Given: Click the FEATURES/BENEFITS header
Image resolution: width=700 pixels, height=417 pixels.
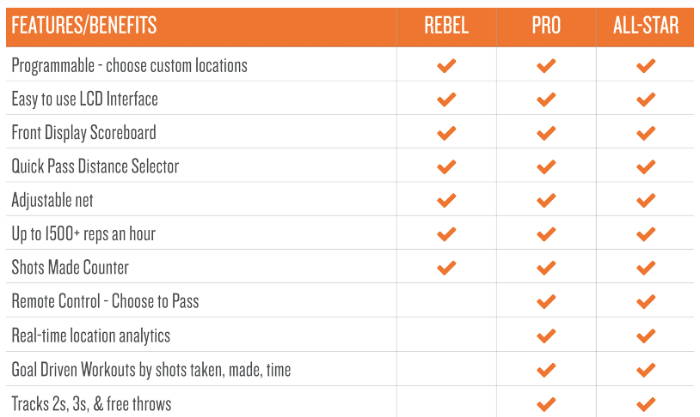Looking at the screenshot, I should (84, 25).
